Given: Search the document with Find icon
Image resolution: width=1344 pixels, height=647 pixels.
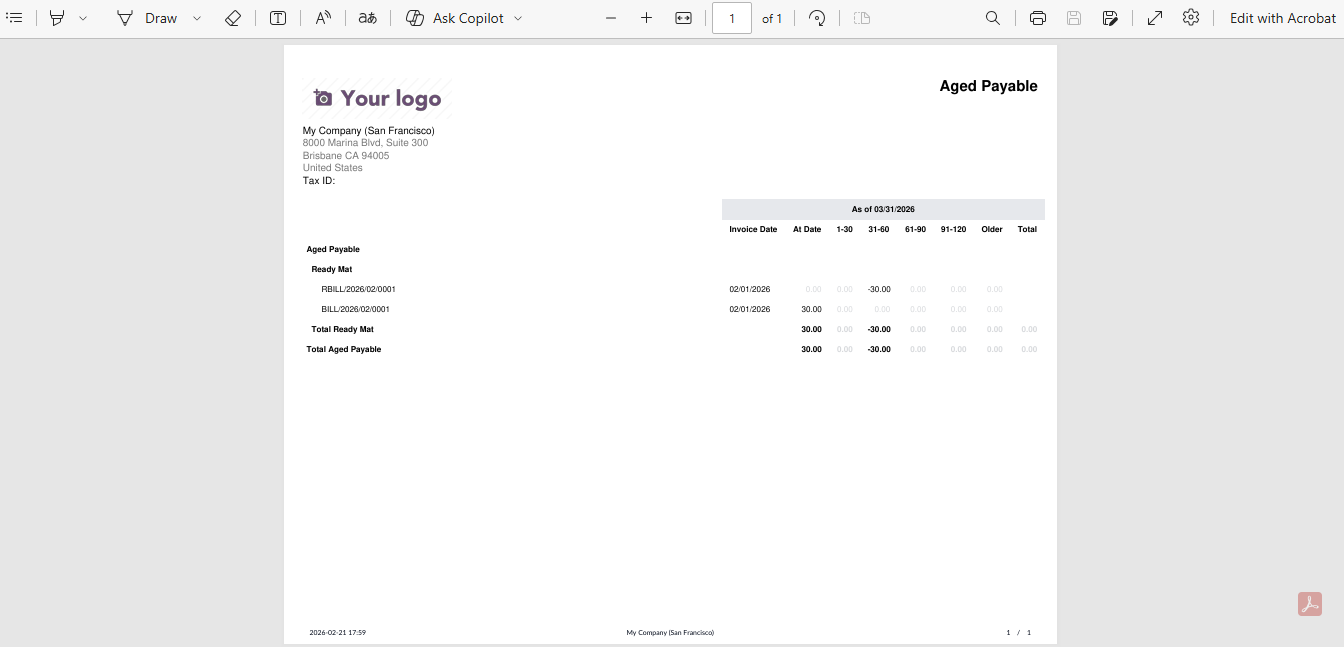Looking at the screenshot, I should click(993, 18).
